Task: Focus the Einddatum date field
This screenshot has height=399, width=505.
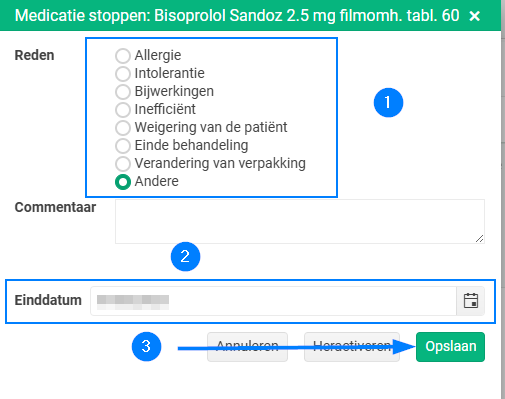Action: [273, 301]
